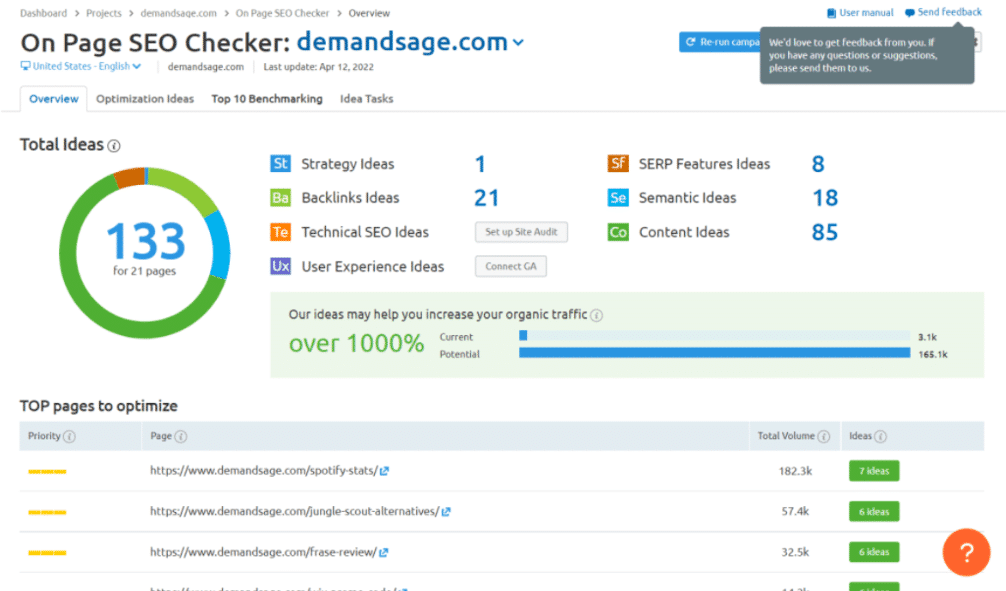Click the Send feedback link
The width and height of the screenshot is (1006, 591).
click(x=950, y=12)
